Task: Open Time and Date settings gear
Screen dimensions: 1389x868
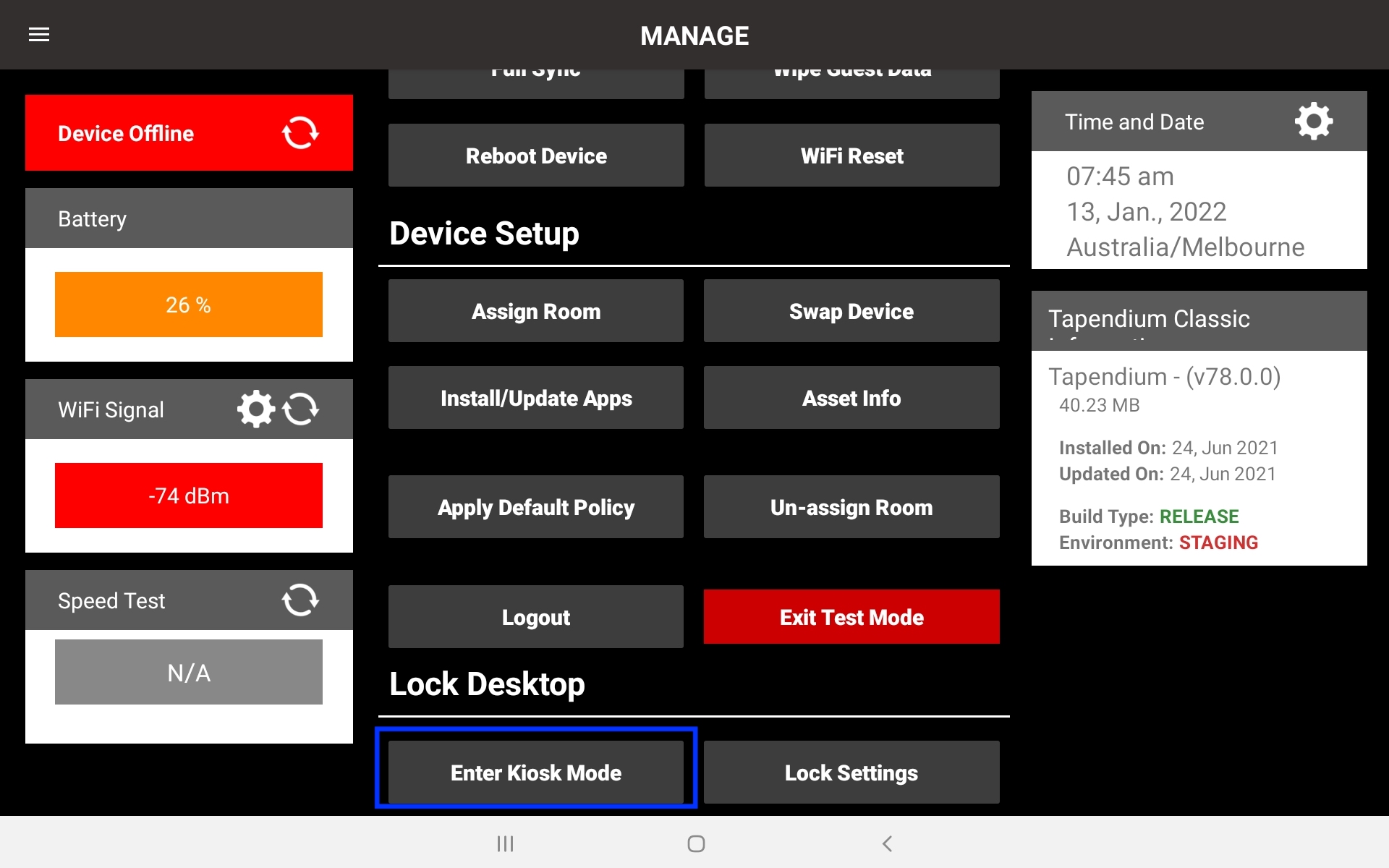Action: click(1313, 122)
